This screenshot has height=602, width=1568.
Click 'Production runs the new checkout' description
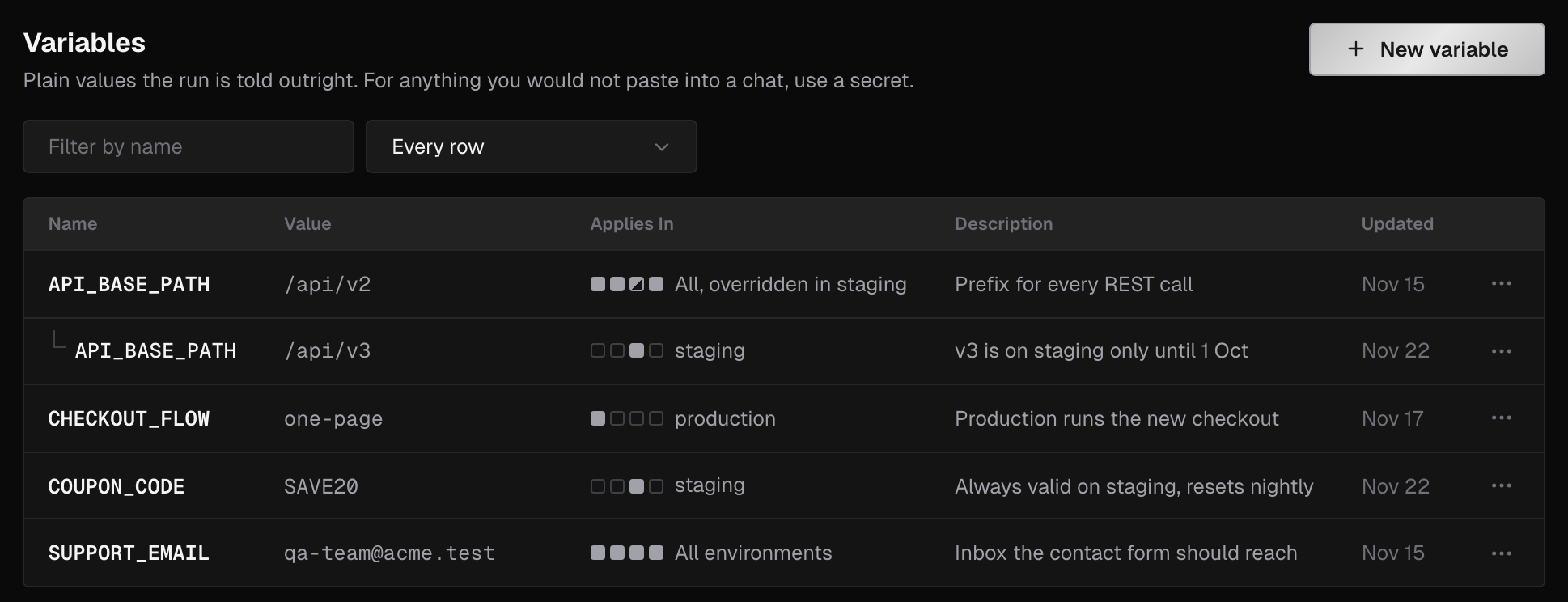point(1117,418)
